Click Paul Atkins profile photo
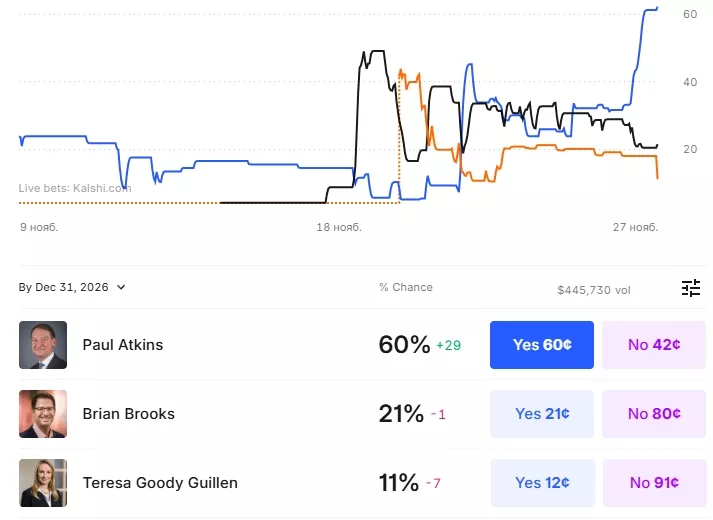Viewport: 713px width, 520px height. 43,345
